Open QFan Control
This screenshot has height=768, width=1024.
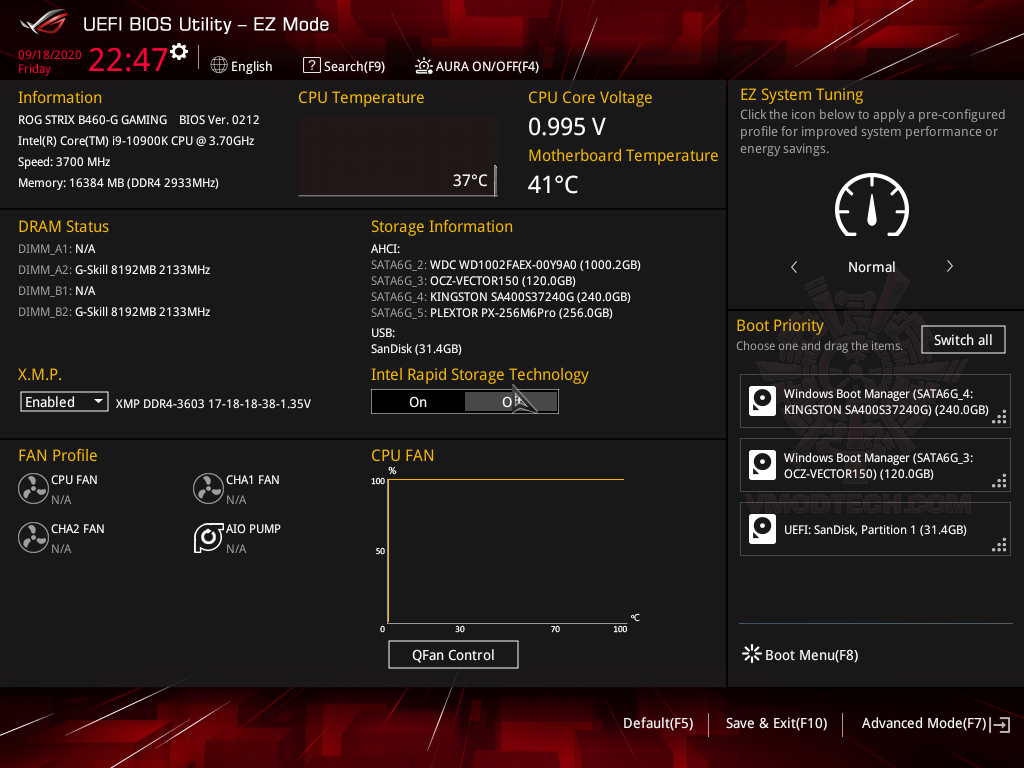453,654
